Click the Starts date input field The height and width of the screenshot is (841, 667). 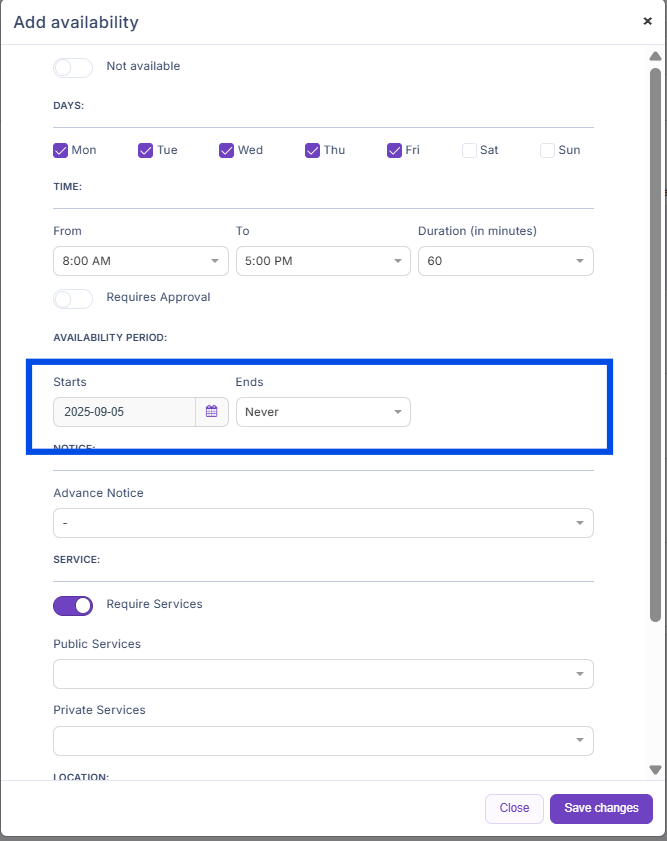coord(124,412)
